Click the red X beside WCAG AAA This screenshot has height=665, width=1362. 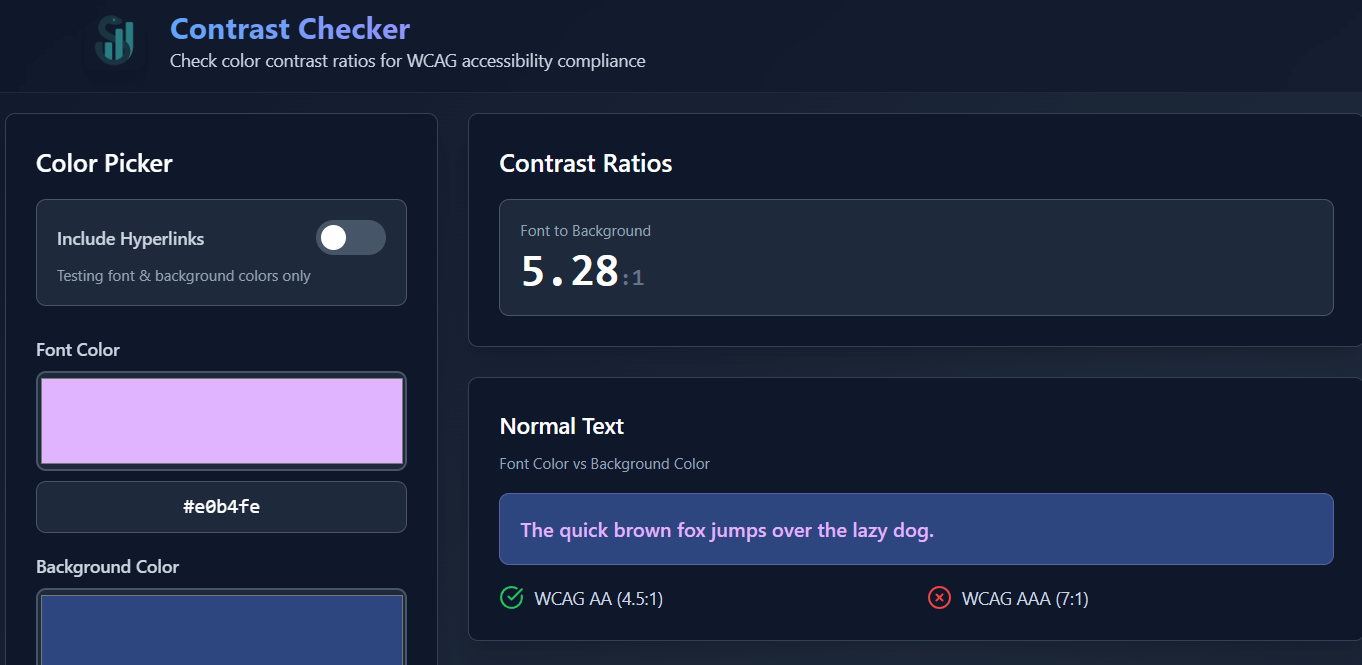click(939, 598)
